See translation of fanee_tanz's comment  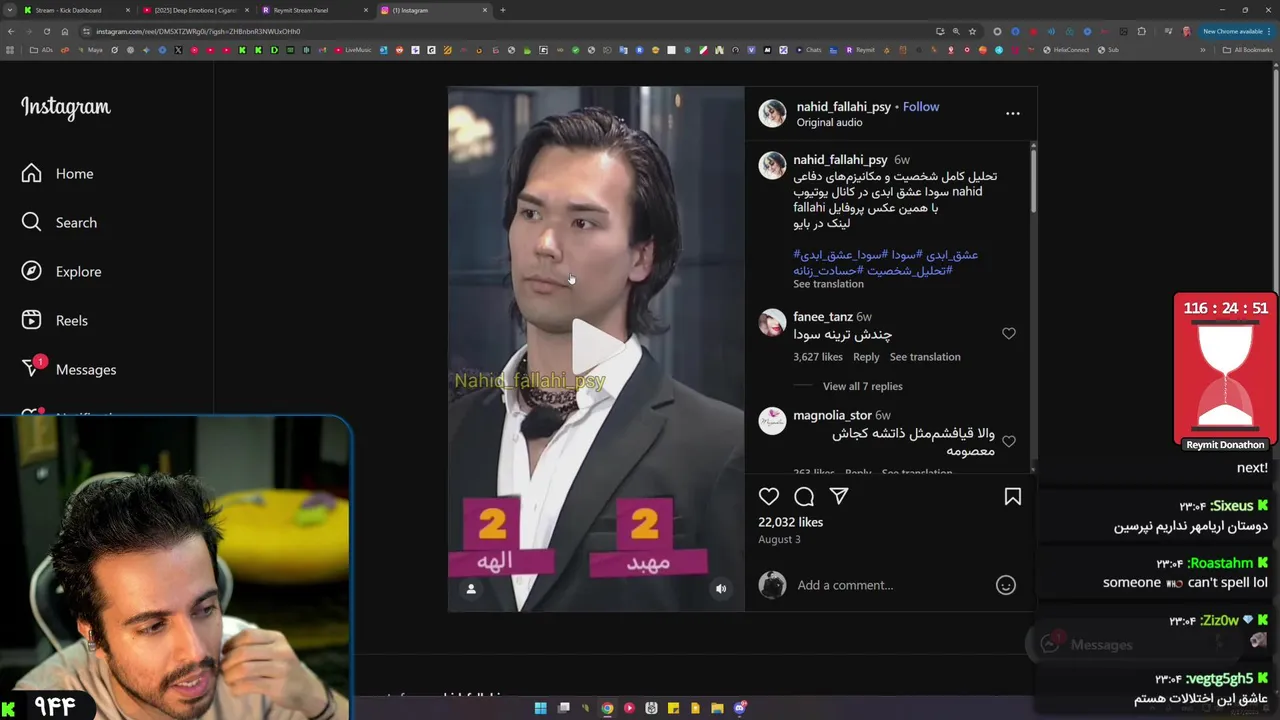click(925, 357)
